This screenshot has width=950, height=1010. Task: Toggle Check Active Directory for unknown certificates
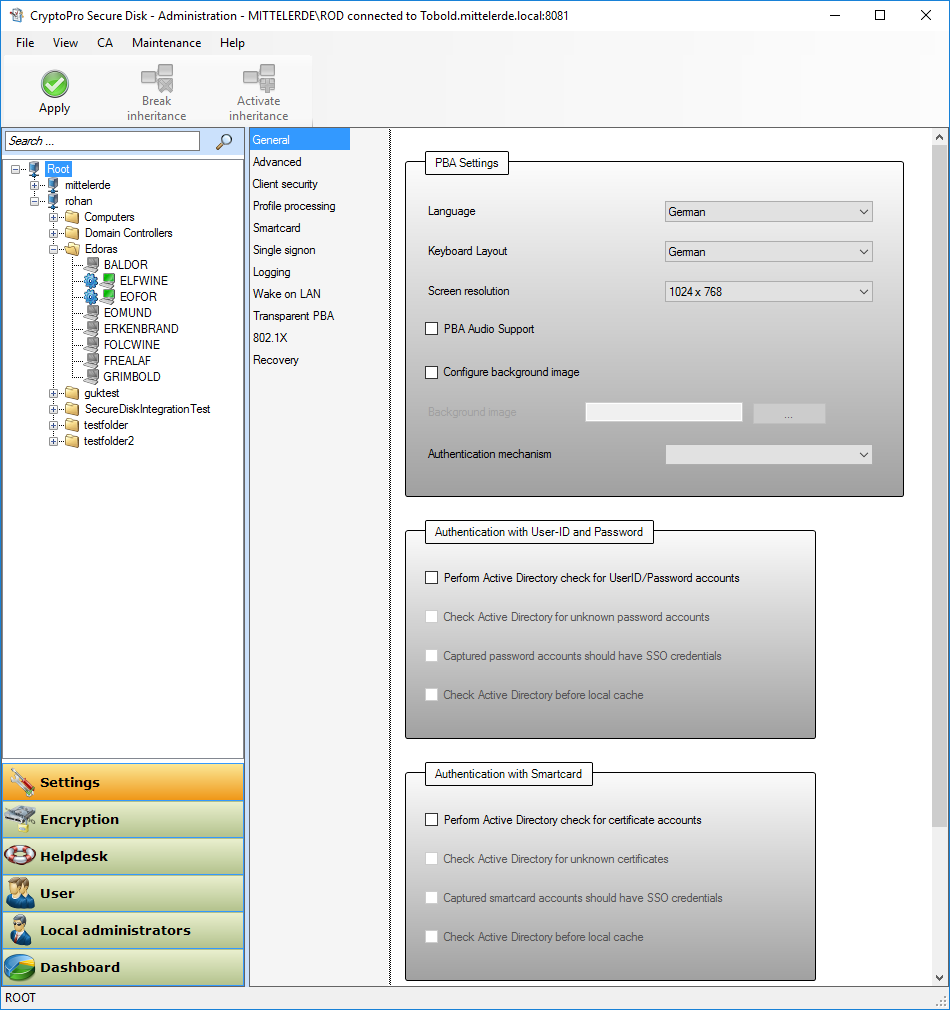click(432, 859)
